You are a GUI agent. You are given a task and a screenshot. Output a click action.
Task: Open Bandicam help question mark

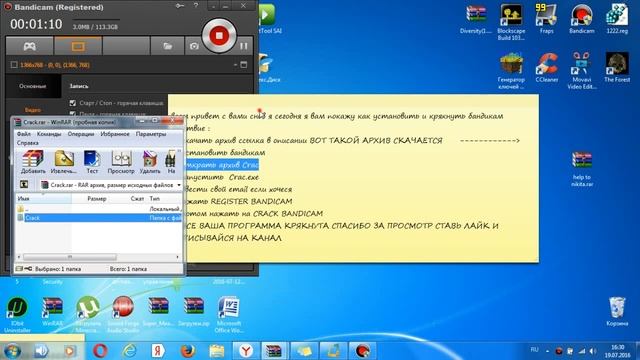196,6
